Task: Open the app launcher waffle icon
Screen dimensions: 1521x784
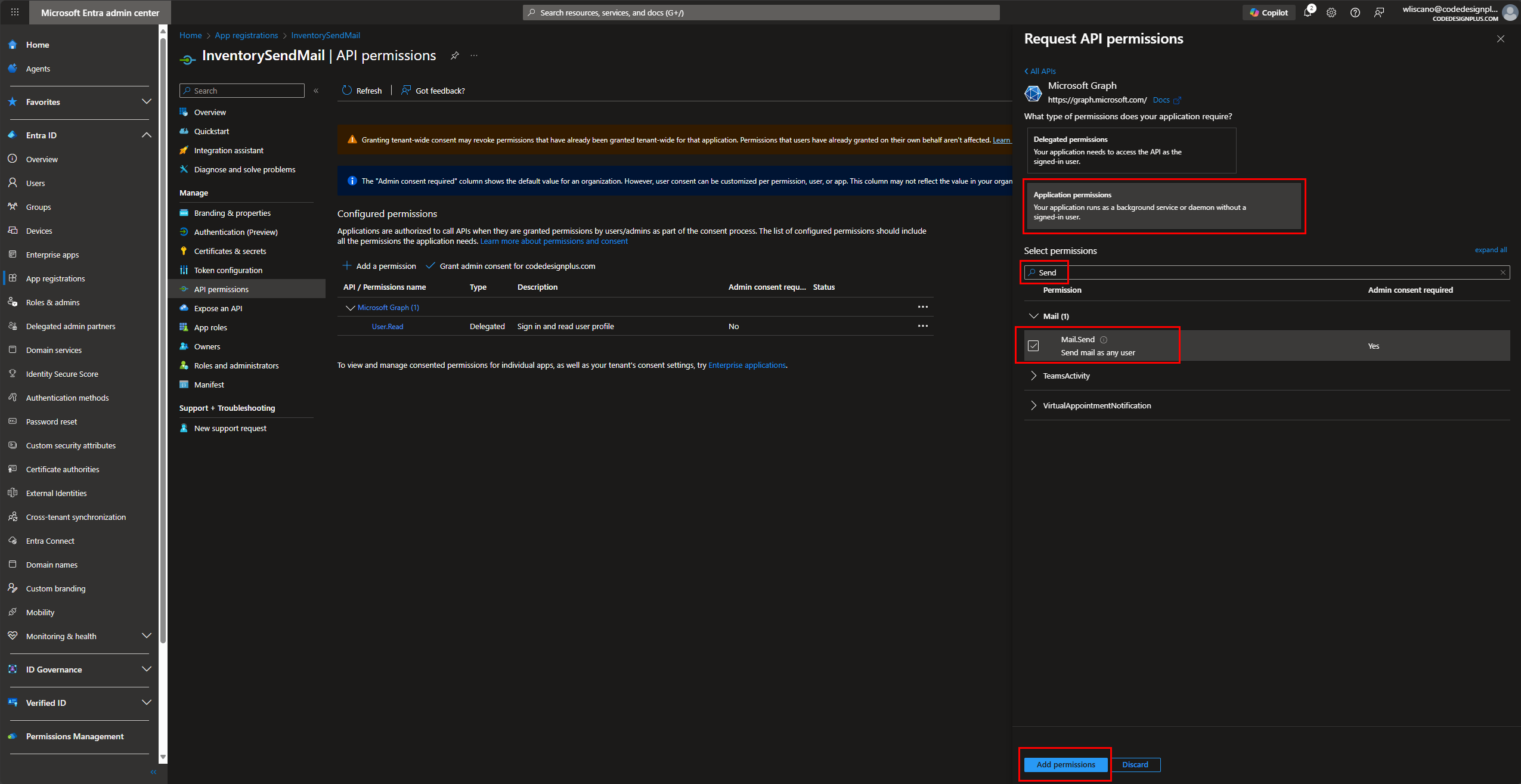Action: click(x=14, y=12)
